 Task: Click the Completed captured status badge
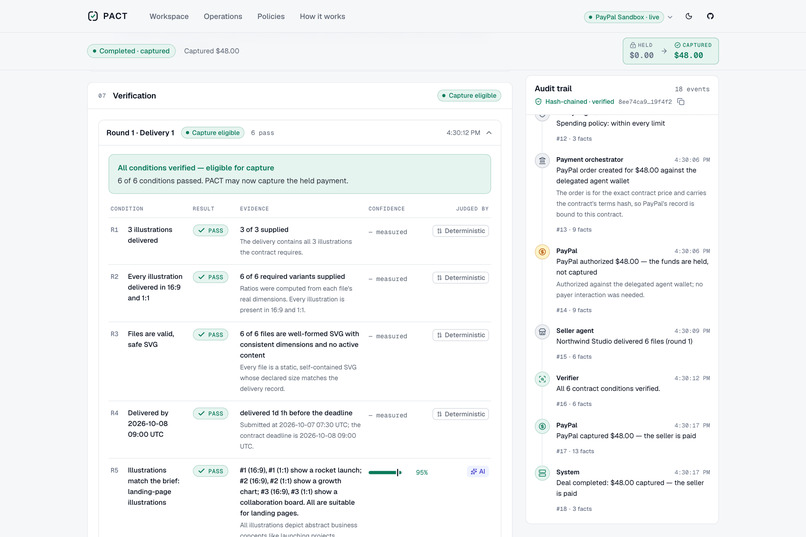click(132, 51)
